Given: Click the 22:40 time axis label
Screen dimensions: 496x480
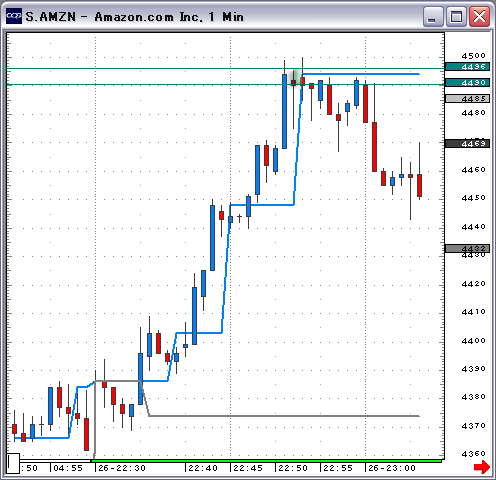Looking at the screenshot, I should pyautogui.click(x=203, y=468).
